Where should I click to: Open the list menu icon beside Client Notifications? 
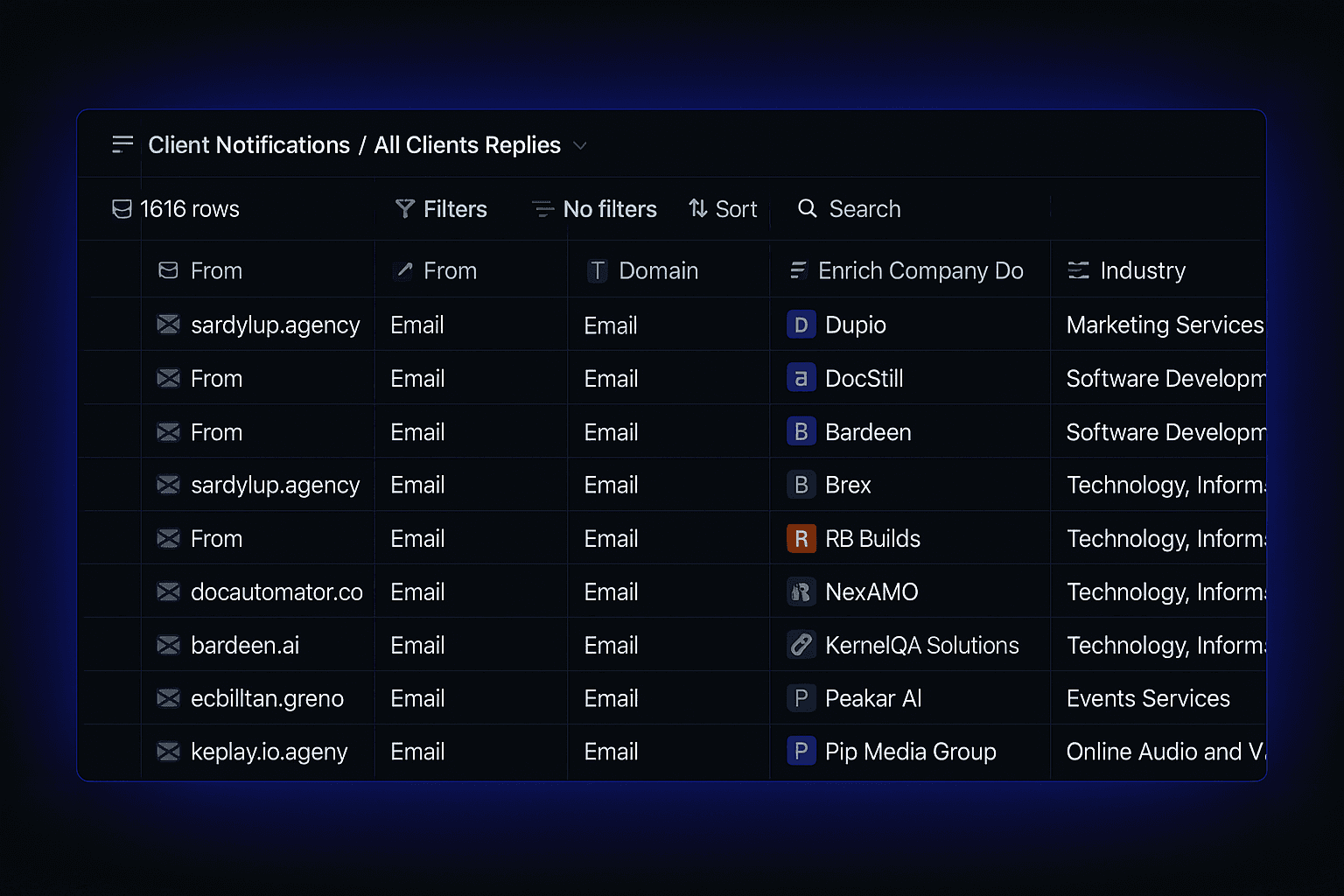pyautogui.click(x=122, y=144)
